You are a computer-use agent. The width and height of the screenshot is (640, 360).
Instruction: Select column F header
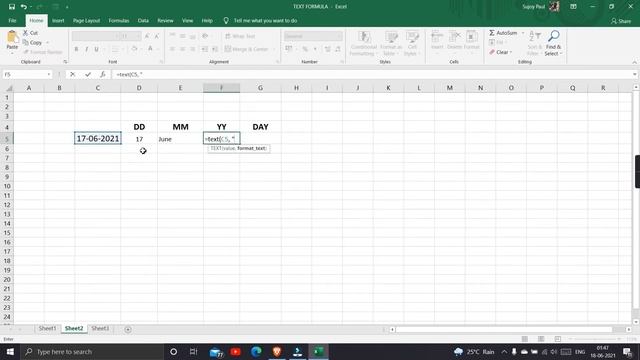[222, 88]
